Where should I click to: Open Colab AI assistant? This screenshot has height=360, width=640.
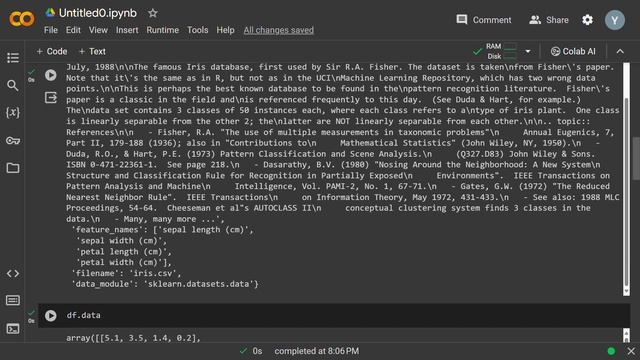pos(573,51)
